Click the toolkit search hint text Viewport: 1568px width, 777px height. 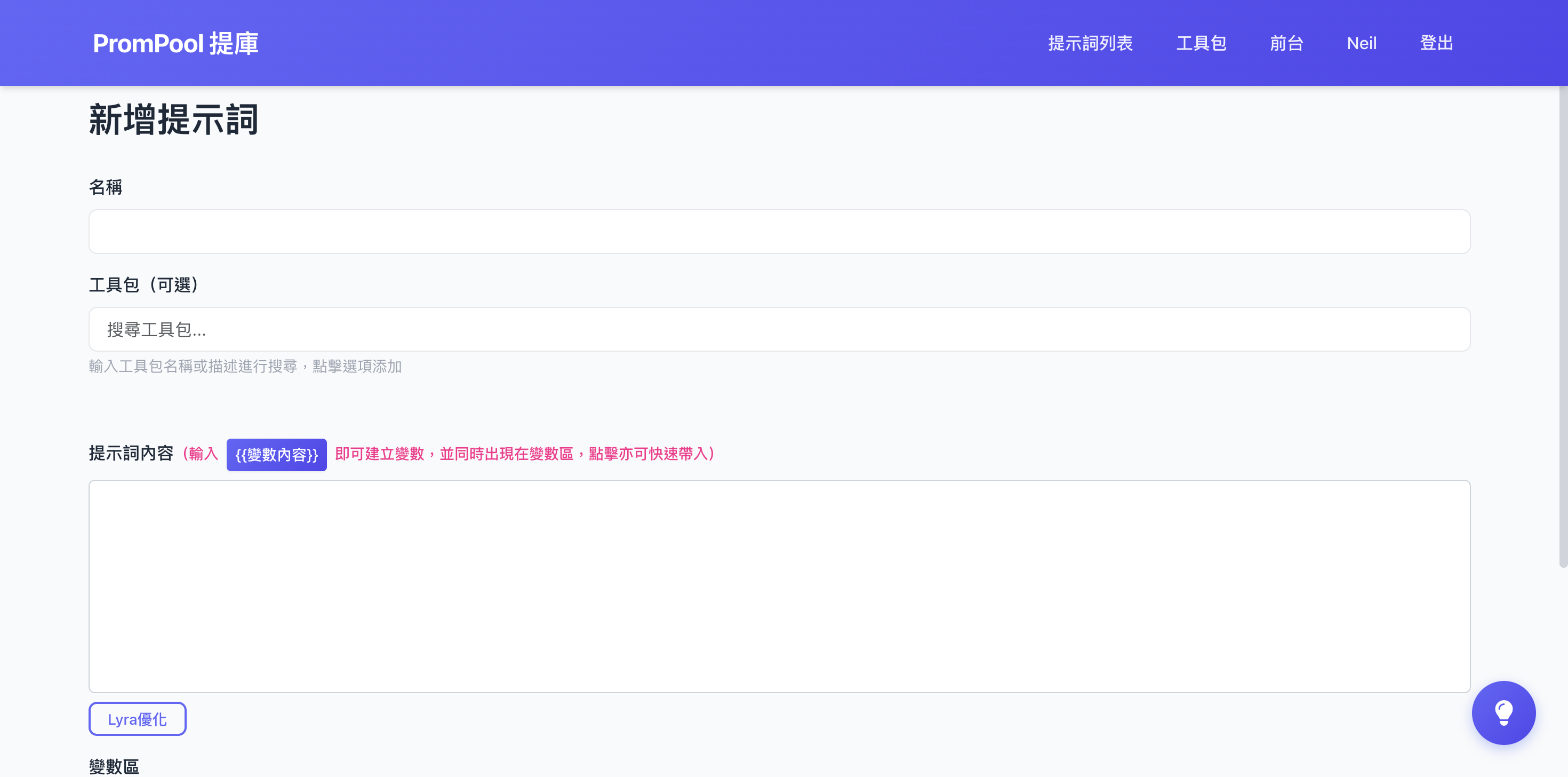pos(245,366)
